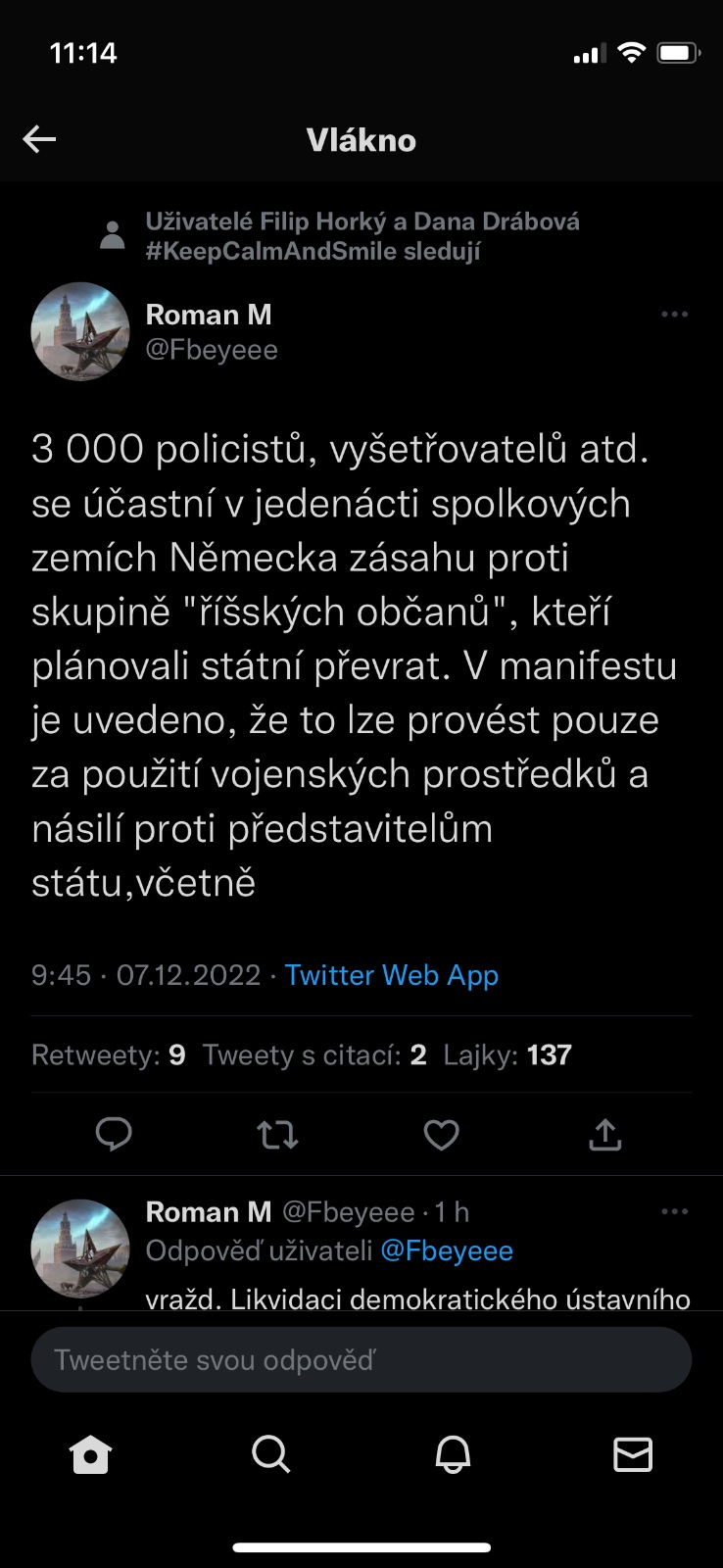Viewport: 723px width, 1568px height.
Task: Tap Roman M avatar in reply tweet
Action: tap(80, 1248)
